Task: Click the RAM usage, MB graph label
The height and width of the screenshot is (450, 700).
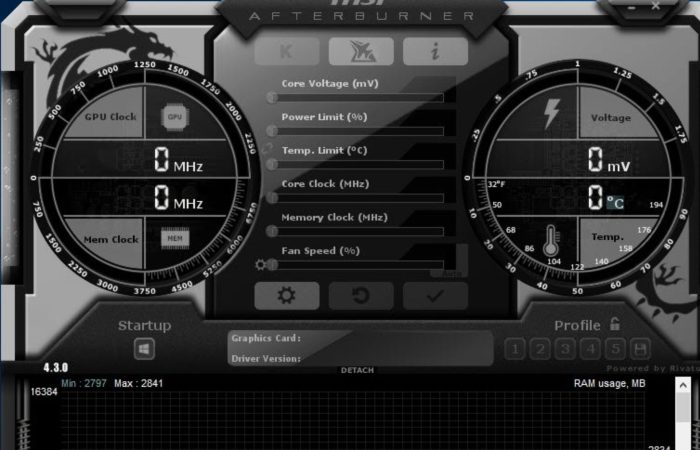Action: pos(609,383)
